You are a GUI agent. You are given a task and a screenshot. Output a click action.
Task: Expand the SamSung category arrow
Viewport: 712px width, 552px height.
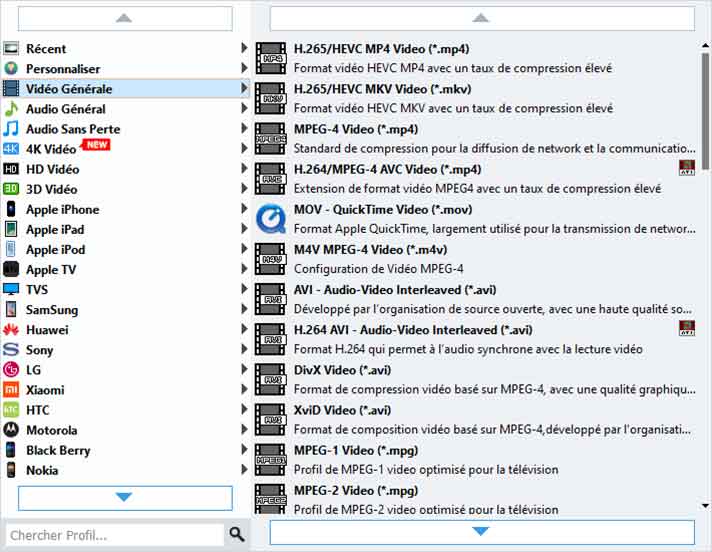coord(244,310)
